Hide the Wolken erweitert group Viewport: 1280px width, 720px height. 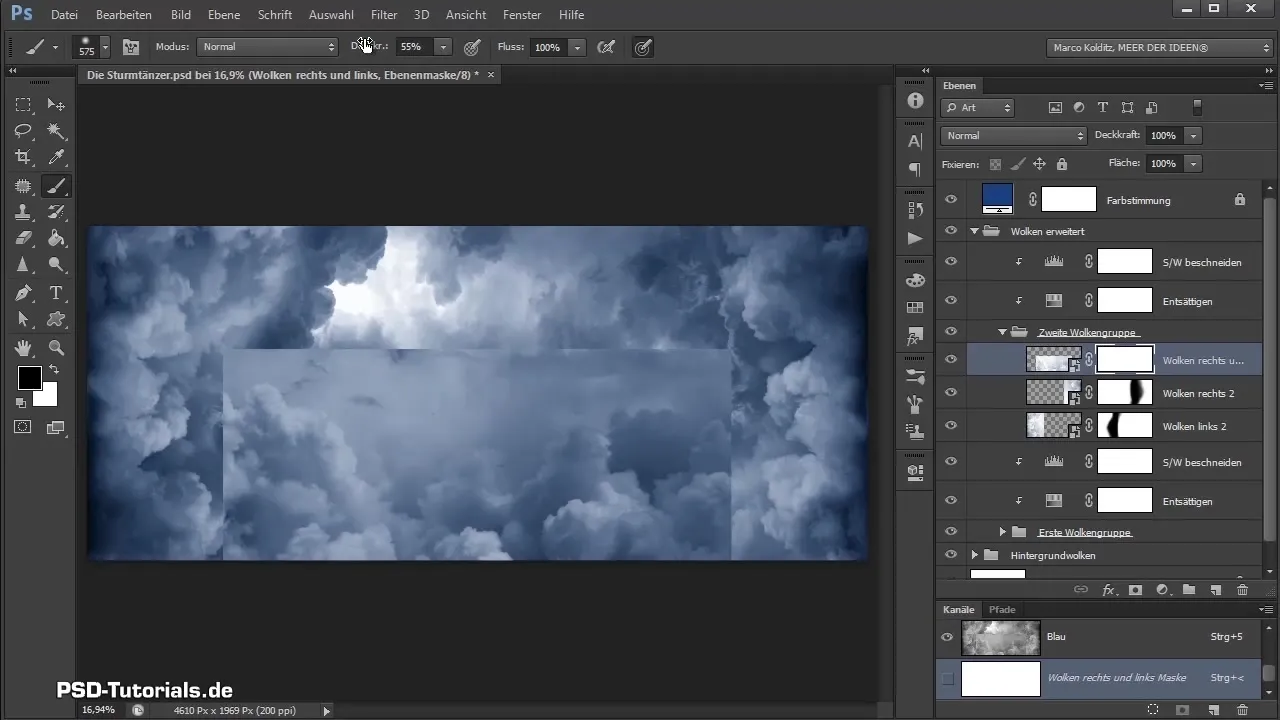951,230
